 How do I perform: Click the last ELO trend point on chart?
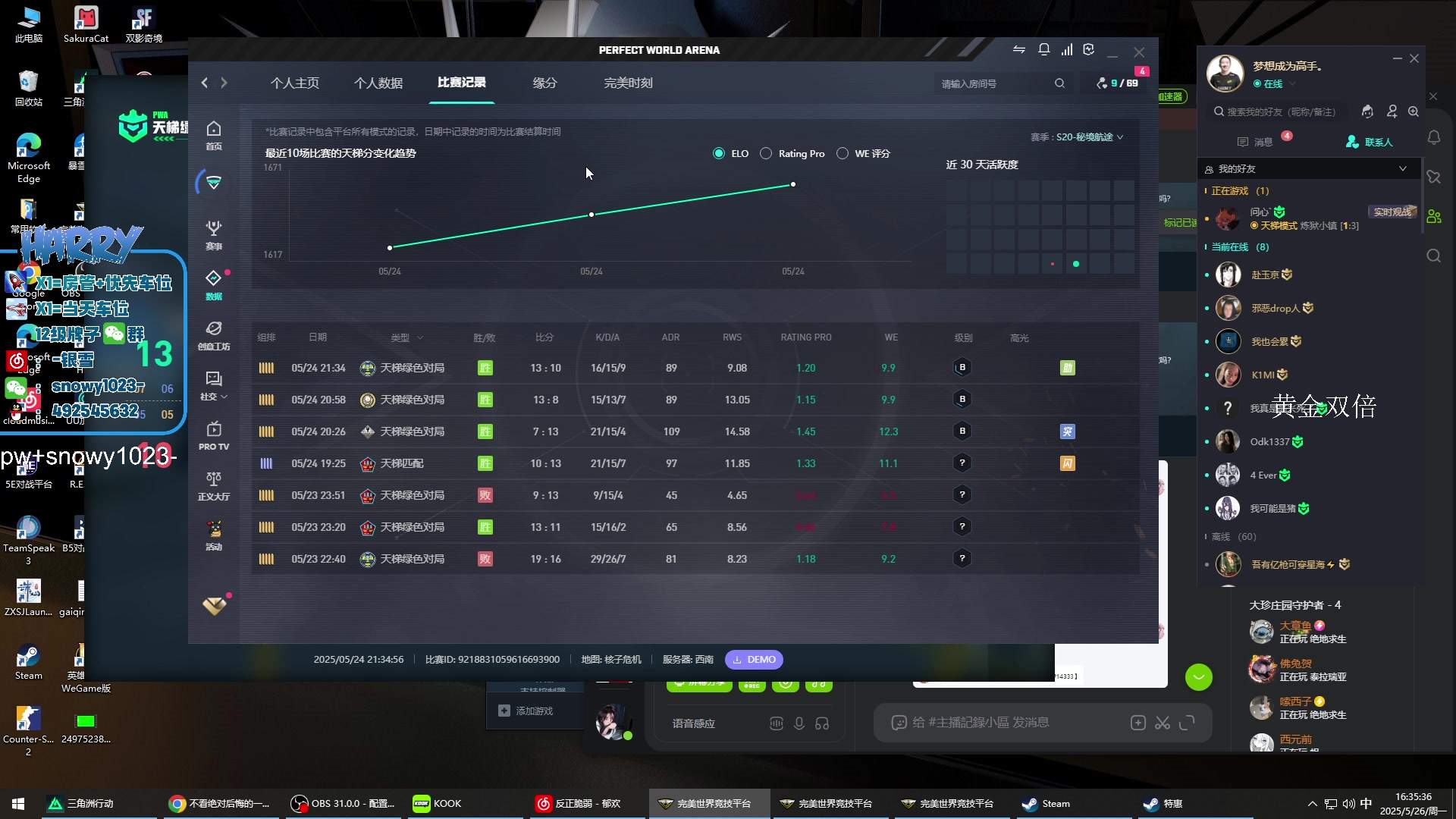point(793,184)
